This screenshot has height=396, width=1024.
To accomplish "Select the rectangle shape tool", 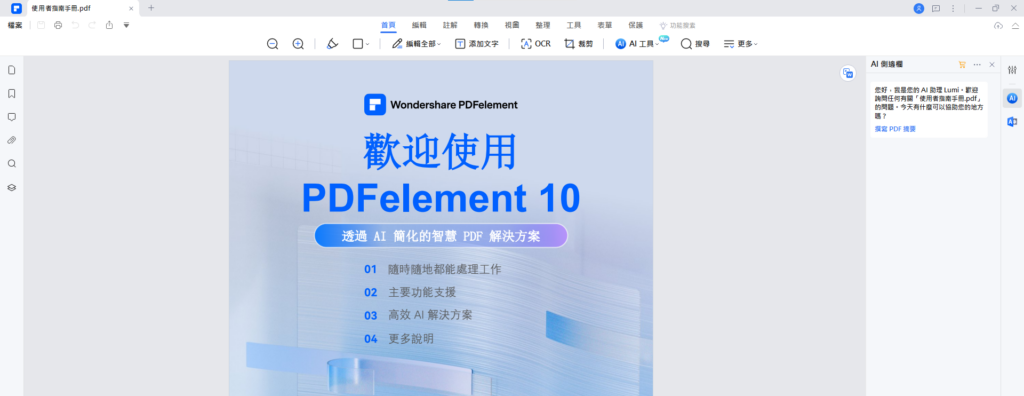I will tap(357, 44).
